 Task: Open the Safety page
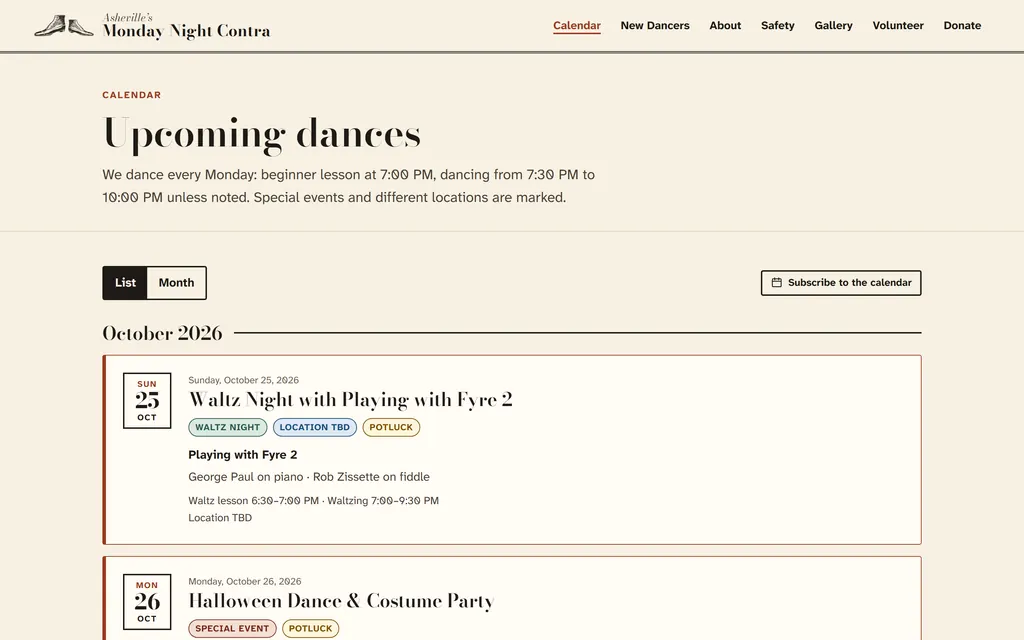(777, 25)
